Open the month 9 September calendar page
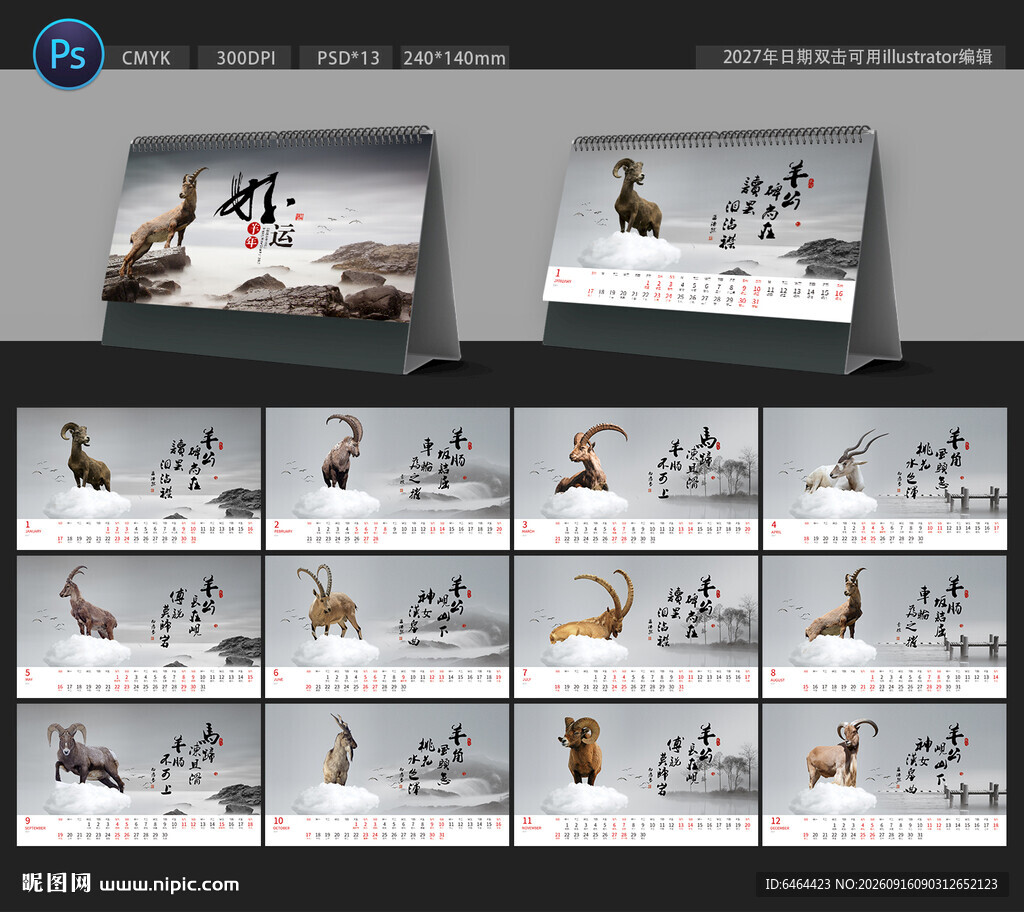This screenshot has height=912, width=1024. 138,775
